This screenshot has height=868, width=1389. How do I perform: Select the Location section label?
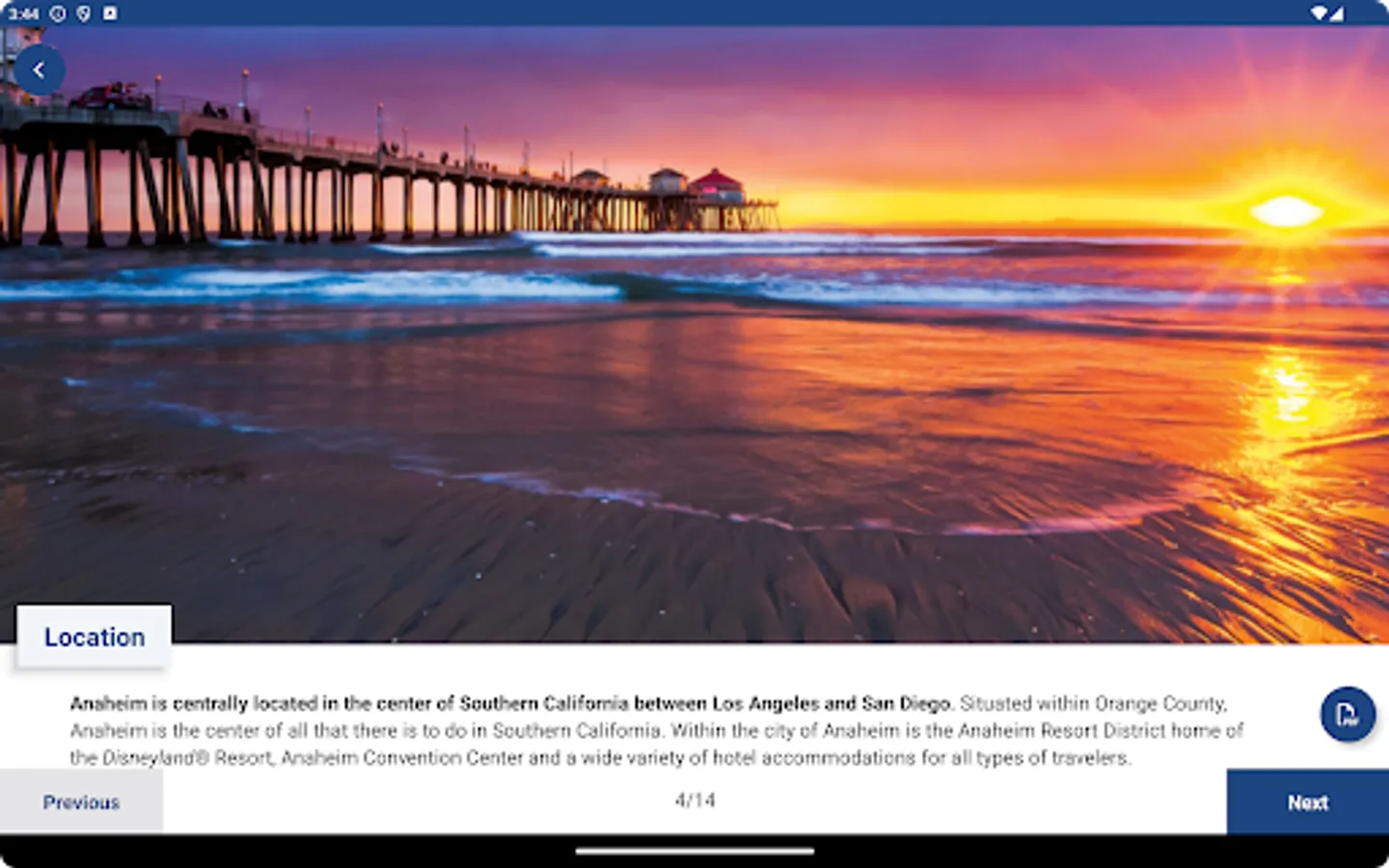(94, 637)
